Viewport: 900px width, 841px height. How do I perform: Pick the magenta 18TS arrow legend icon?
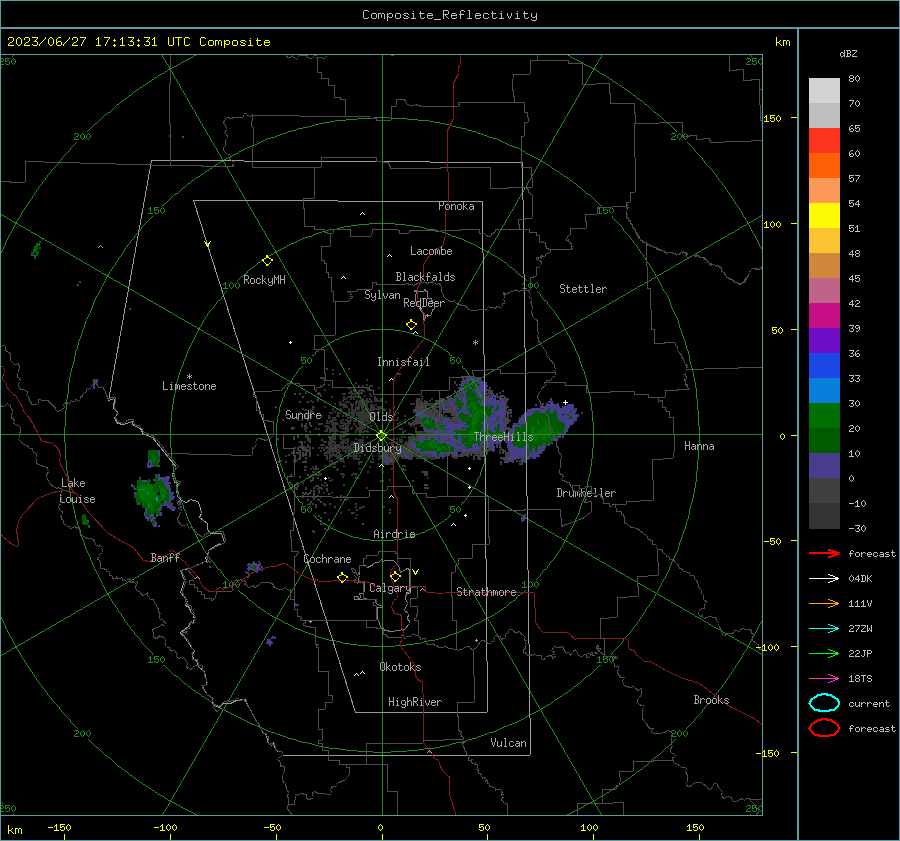tap(824, 679)
